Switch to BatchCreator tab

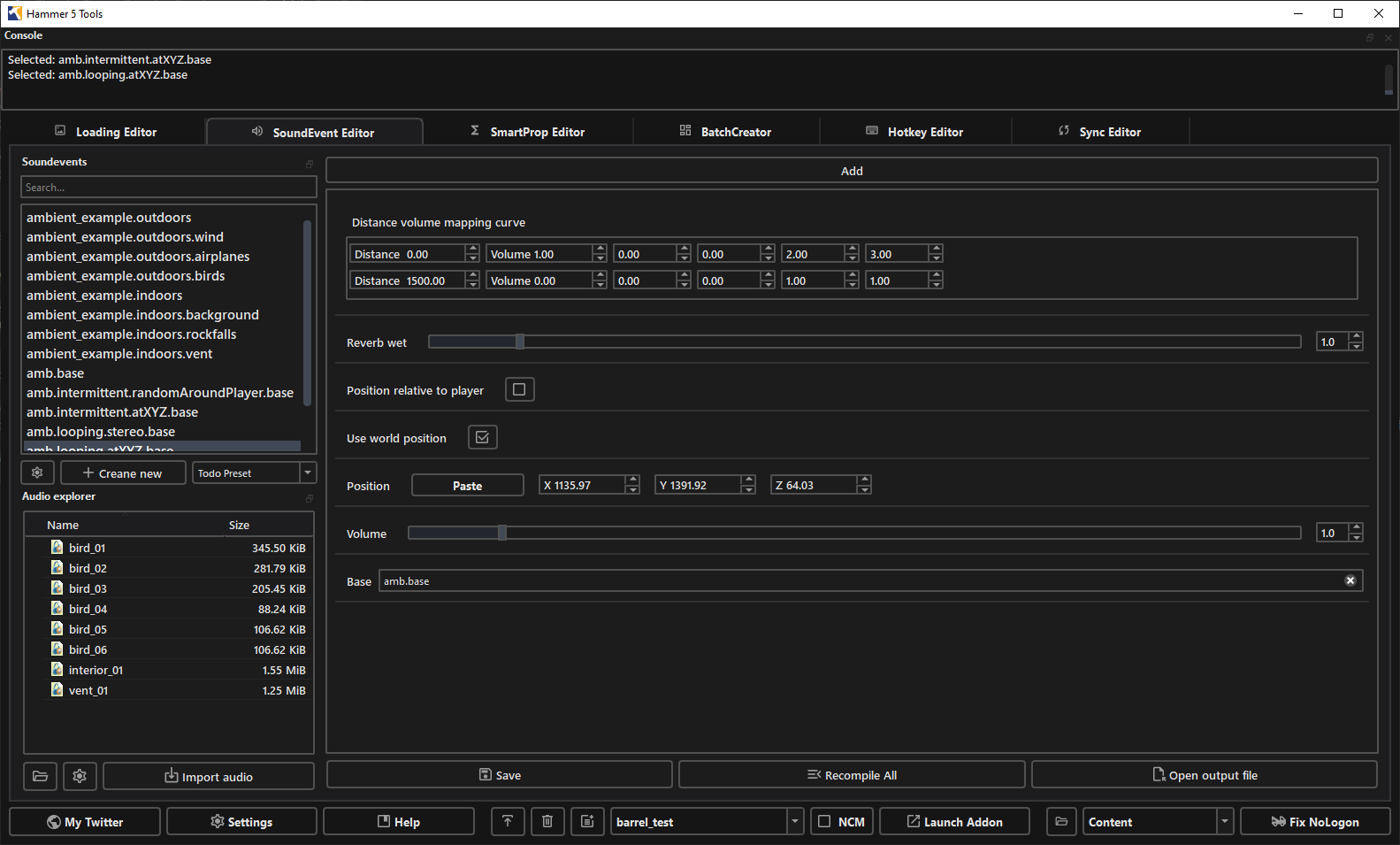pyautogui.click(x=726, y=132)
